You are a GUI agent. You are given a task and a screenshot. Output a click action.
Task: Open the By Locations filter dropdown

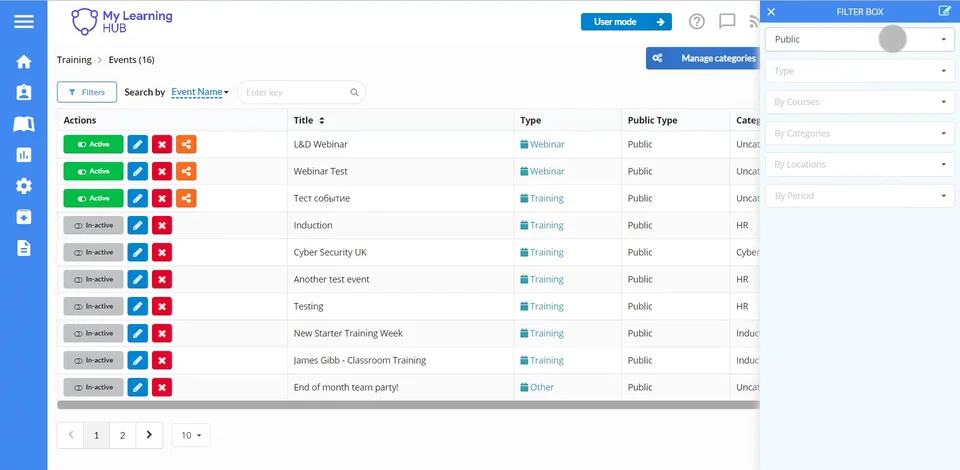pyautogui.click(x=860, y=165)
